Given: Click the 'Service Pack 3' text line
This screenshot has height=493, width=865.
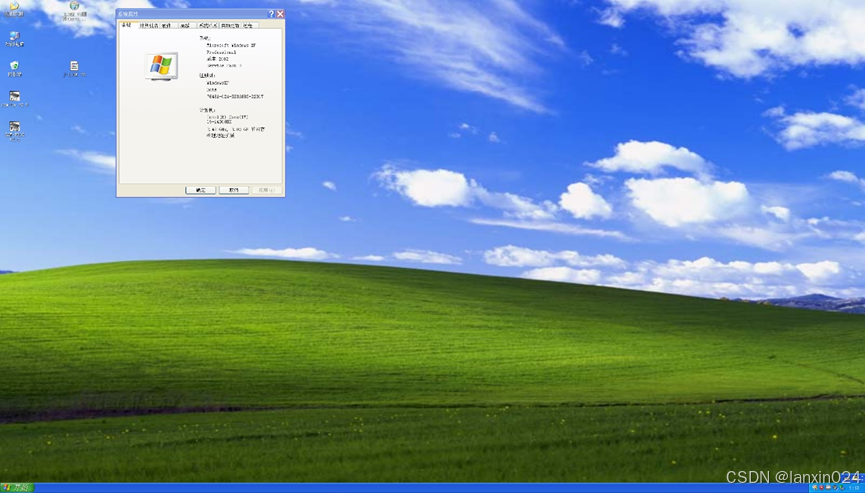Looking at the screenshot, I should coord(224,65).
